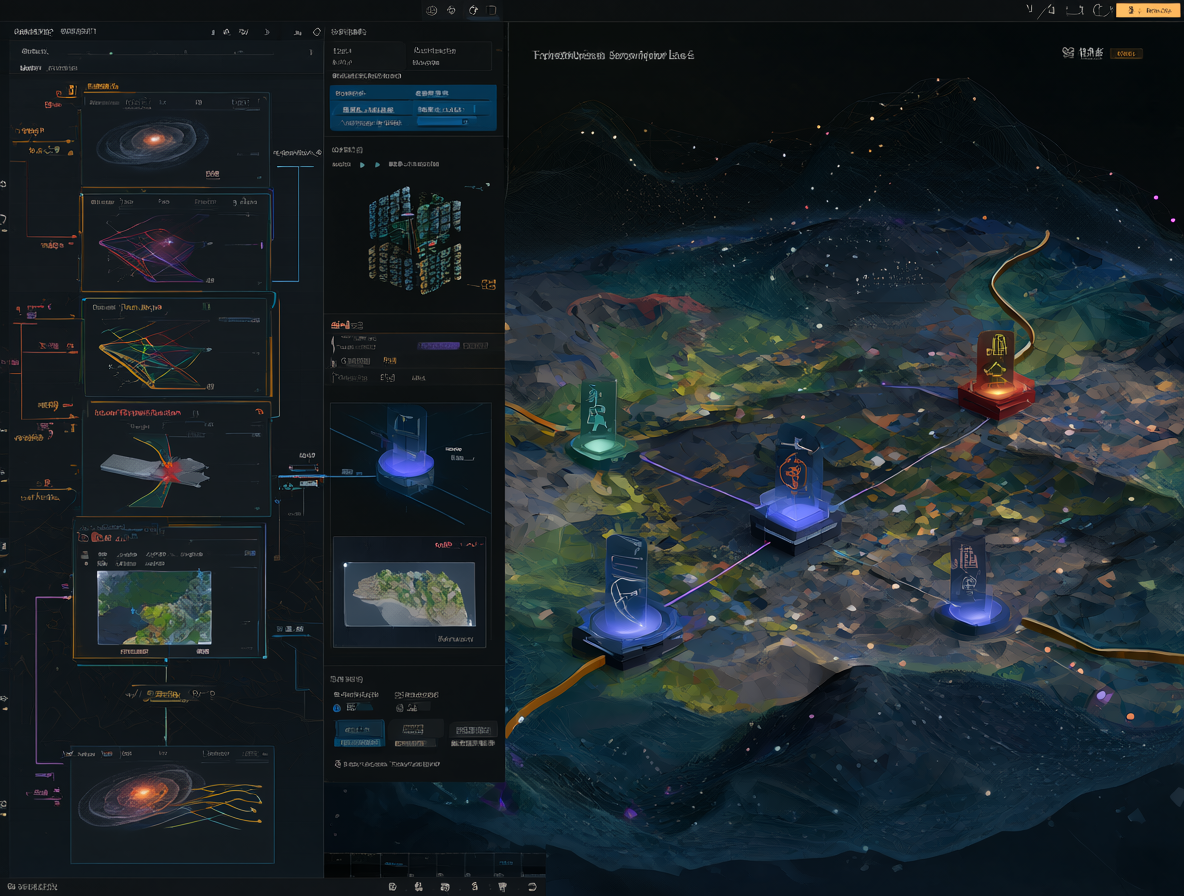Click the clock-style icon in top center toolbar
The image size is (1184, 896).
coord(432,10)
